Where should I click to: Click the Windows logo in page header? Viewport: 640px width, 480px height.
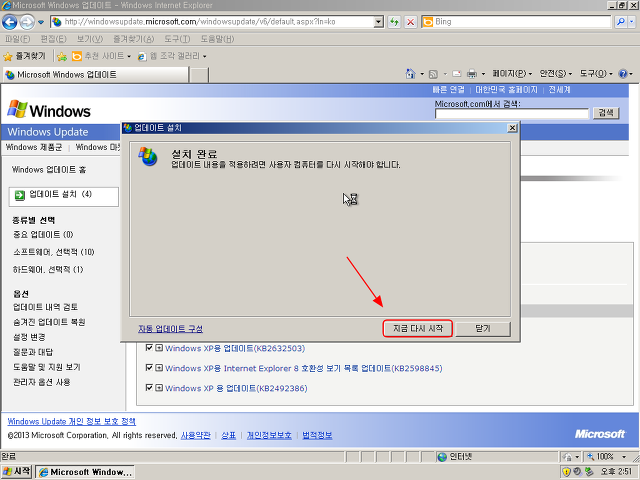click(49, 110)
